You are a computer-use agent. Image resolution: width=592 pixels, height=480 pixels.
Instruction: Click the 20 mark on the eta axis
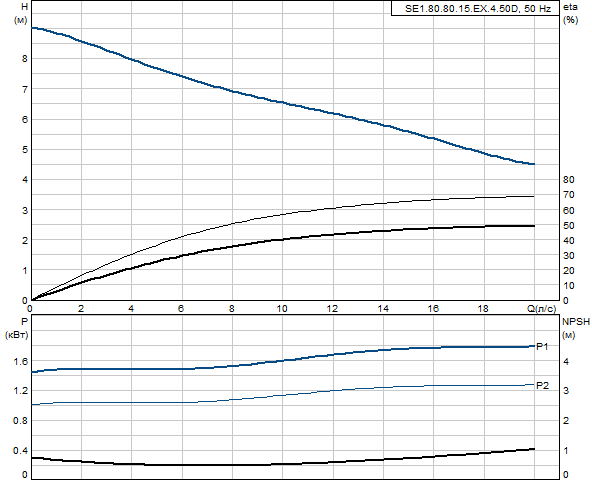[x=569, y=271]
